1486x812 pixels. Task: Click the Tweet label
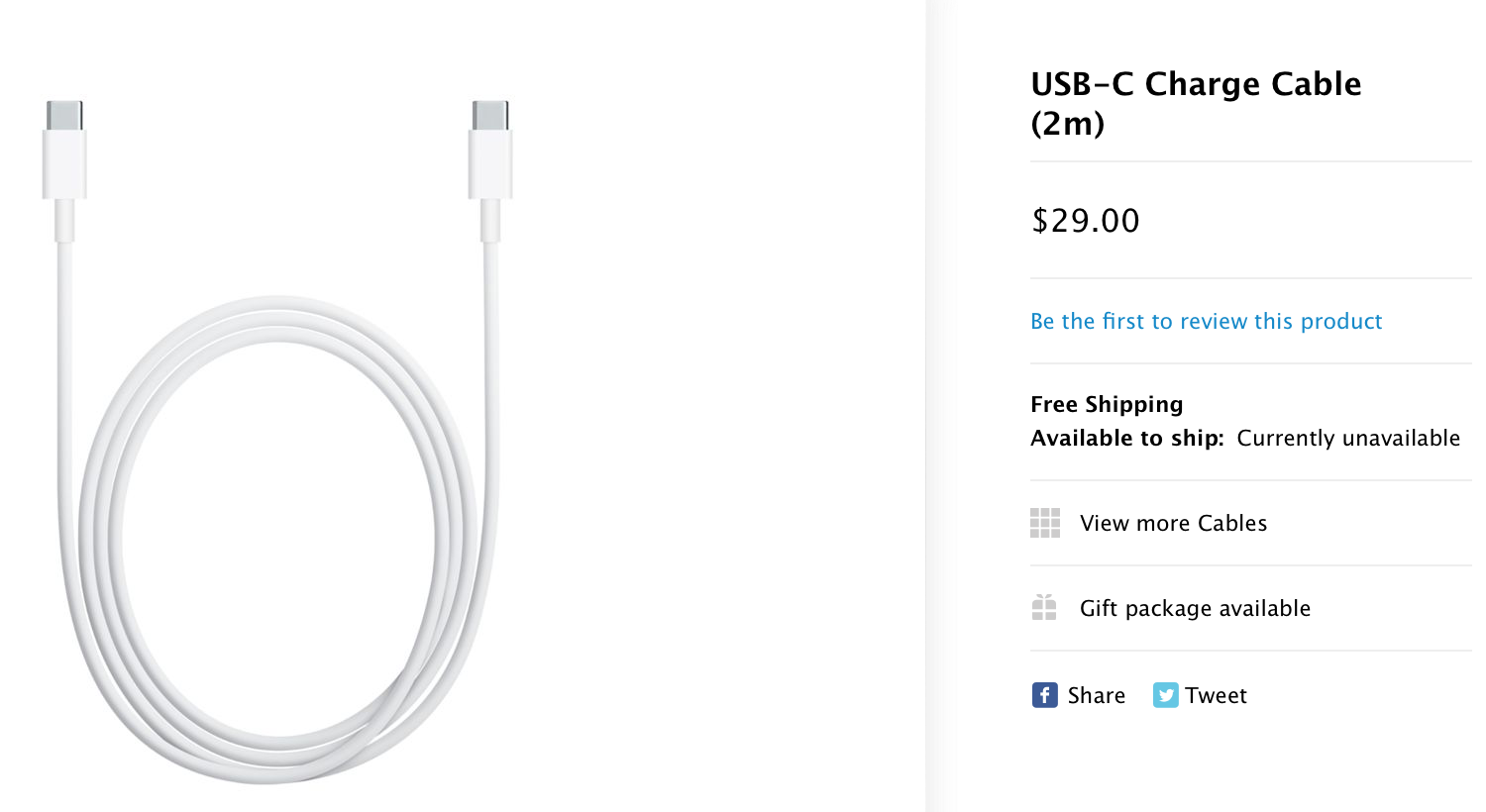[1218, 695]
